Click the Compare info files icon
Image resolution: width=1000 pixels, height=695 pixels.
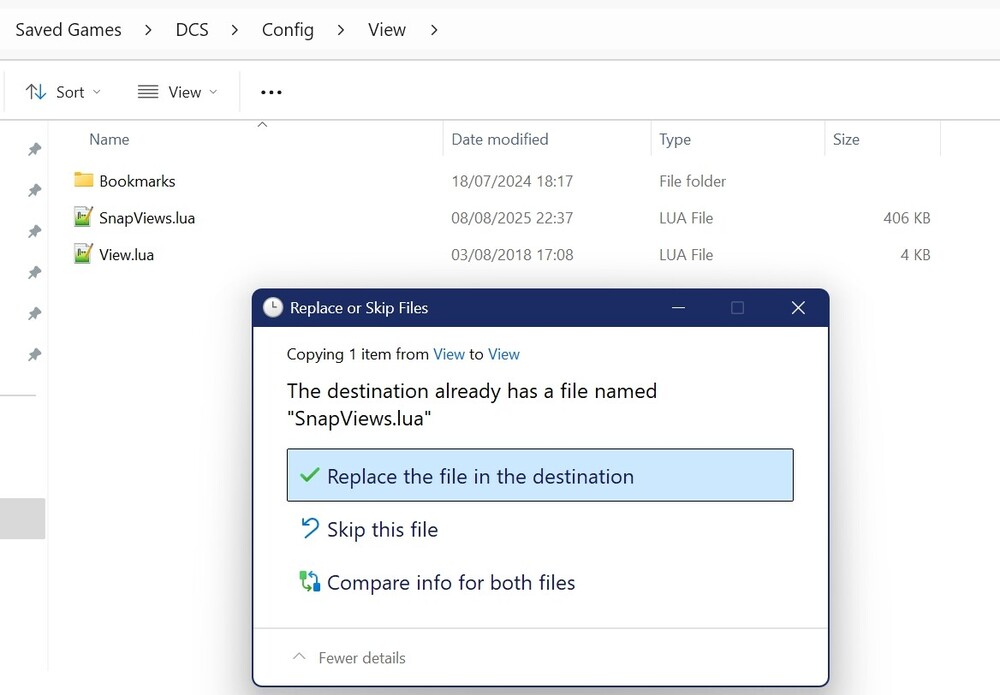[x=310, y=582]
